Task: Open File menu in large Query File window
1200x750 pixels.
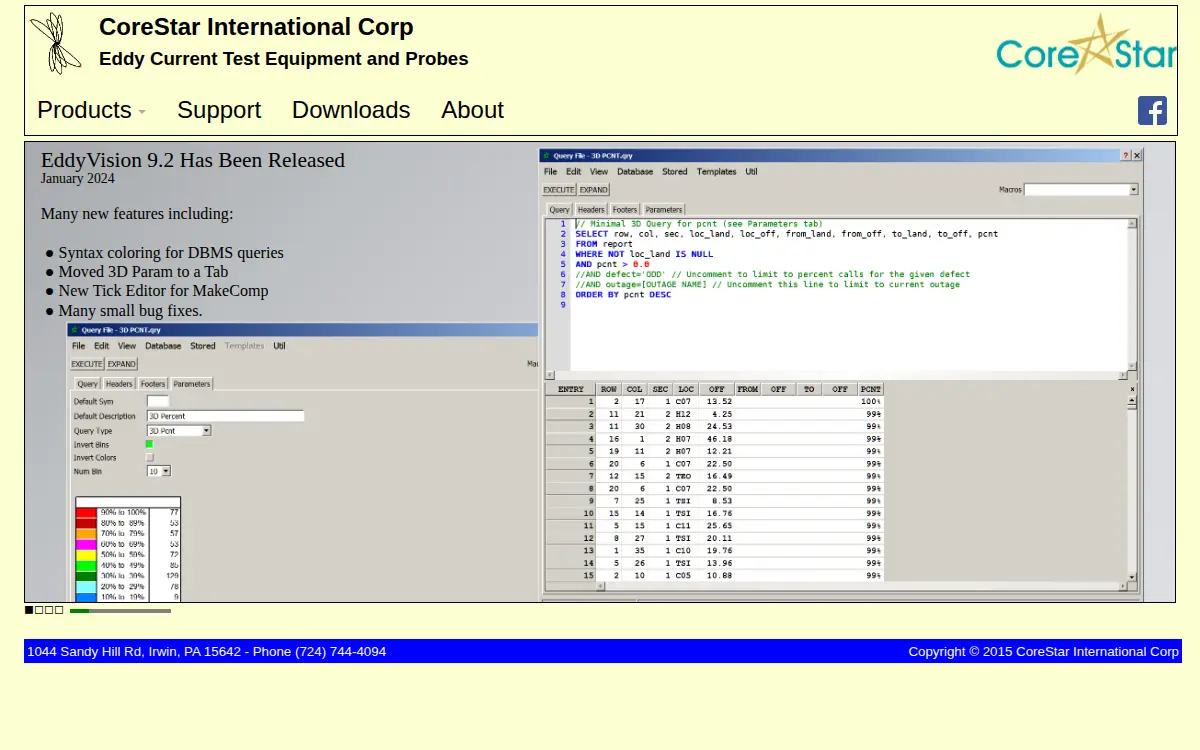Action: click(551, 172)
